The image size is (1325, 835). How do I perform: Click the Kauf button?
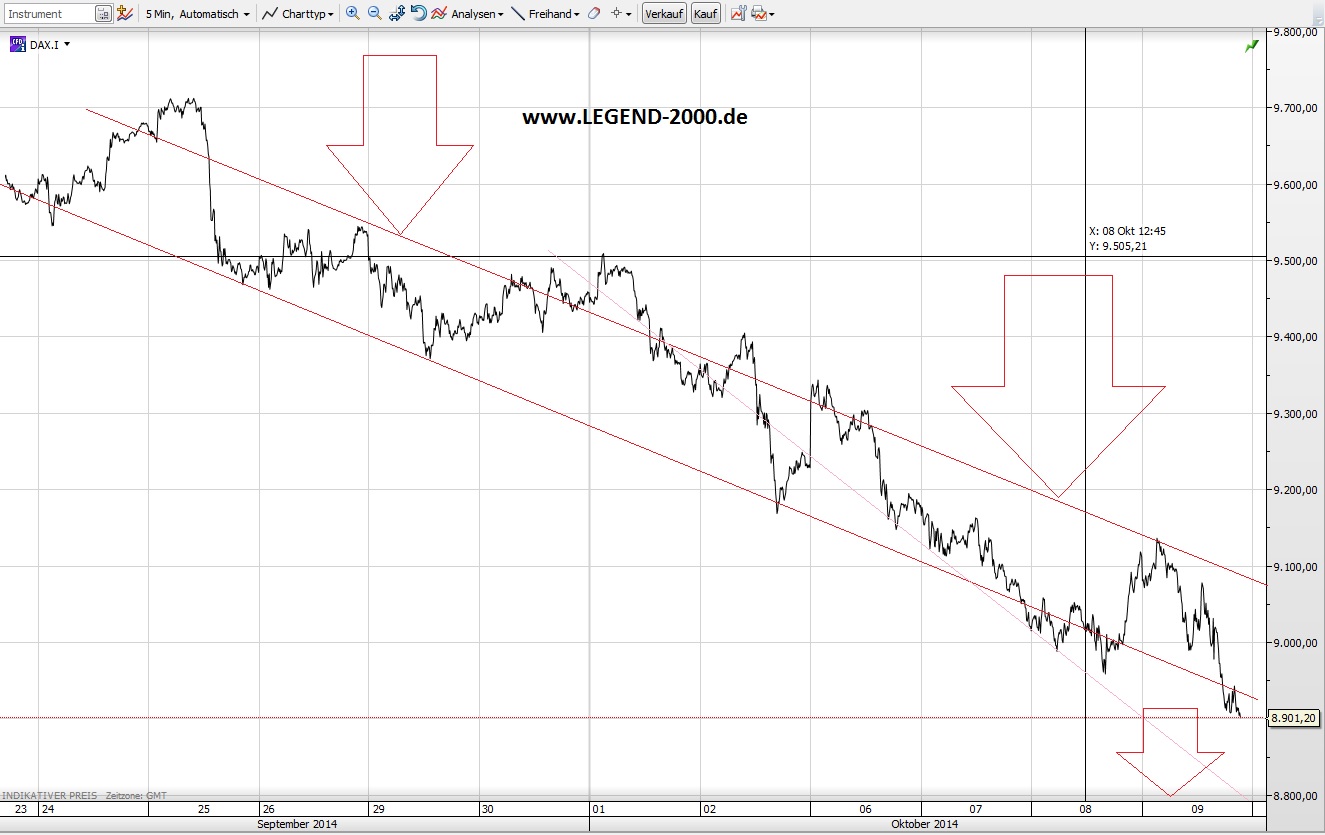point(706,13)
